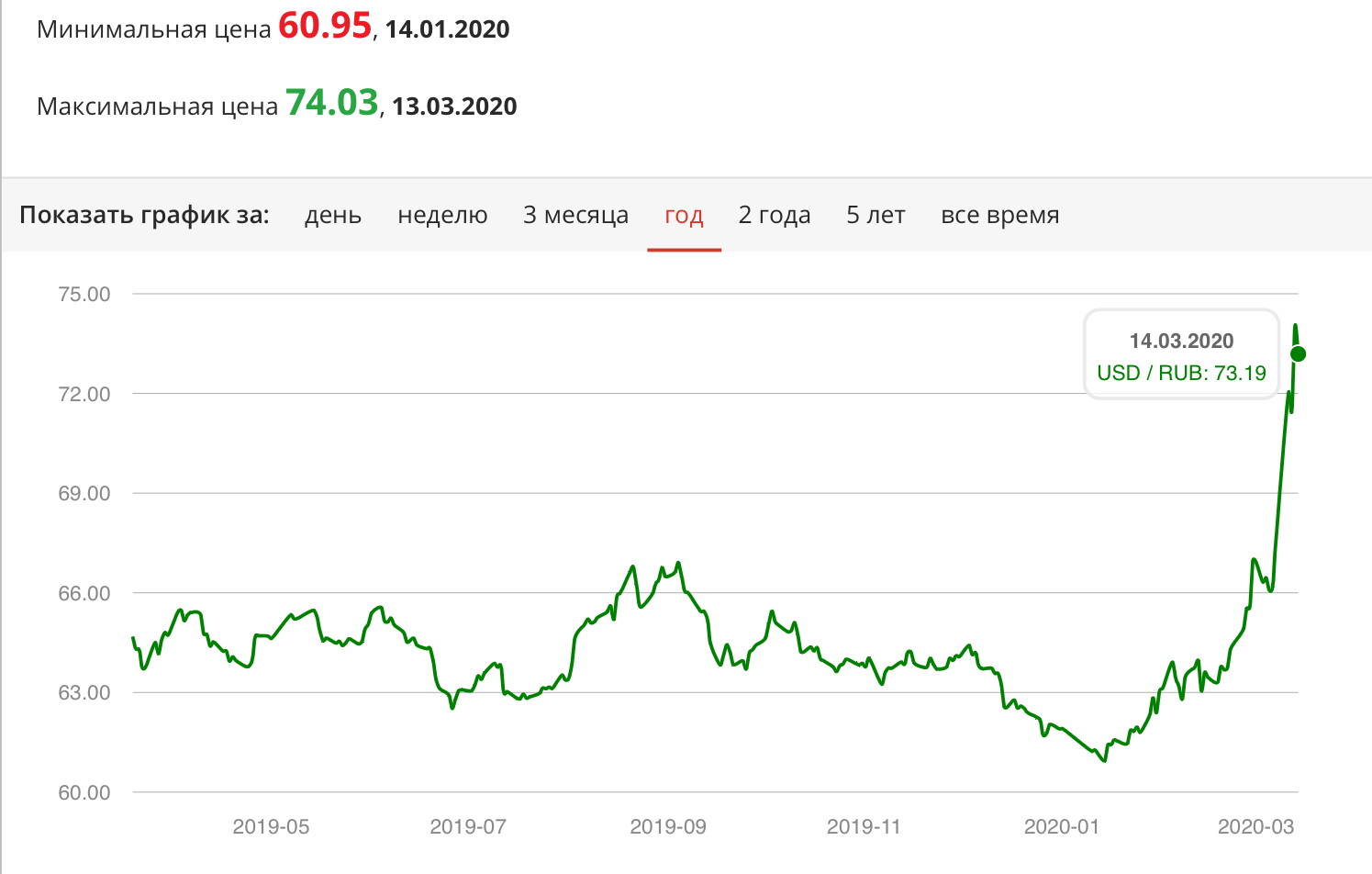Choose the "5 лет" chart range

(x=876, y=216)
